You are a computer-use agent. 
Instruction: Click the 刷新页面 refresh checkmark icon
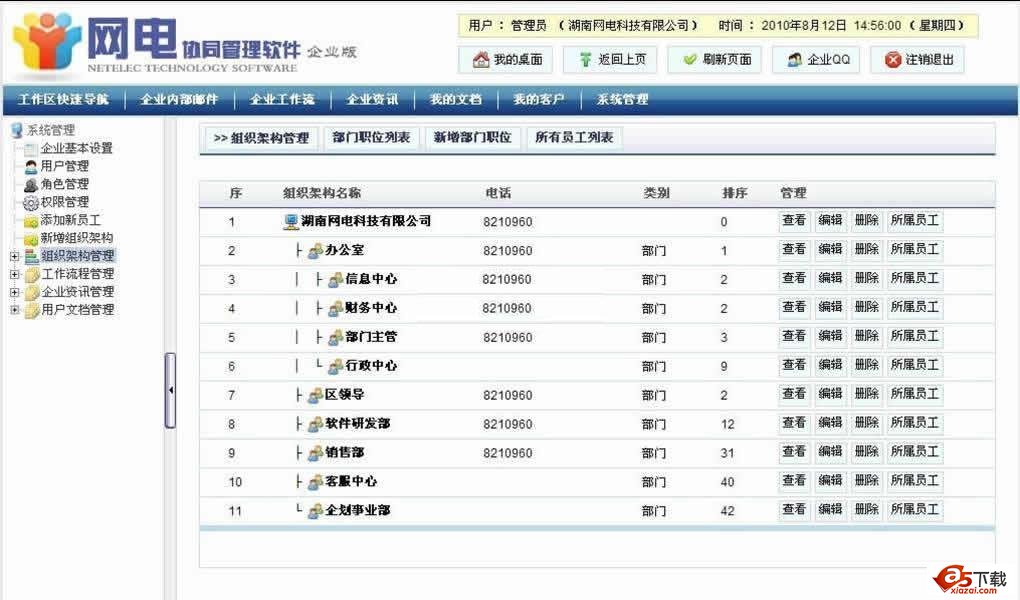(689, 60)
